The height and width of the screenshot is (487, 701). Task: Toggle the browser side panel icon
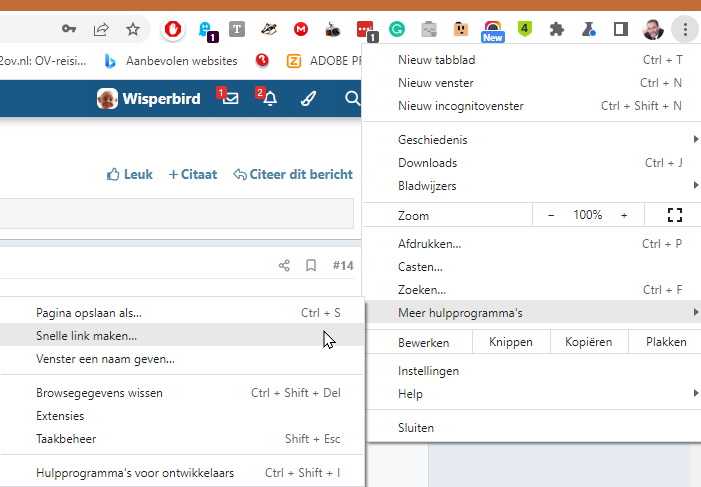click(621, 29)
